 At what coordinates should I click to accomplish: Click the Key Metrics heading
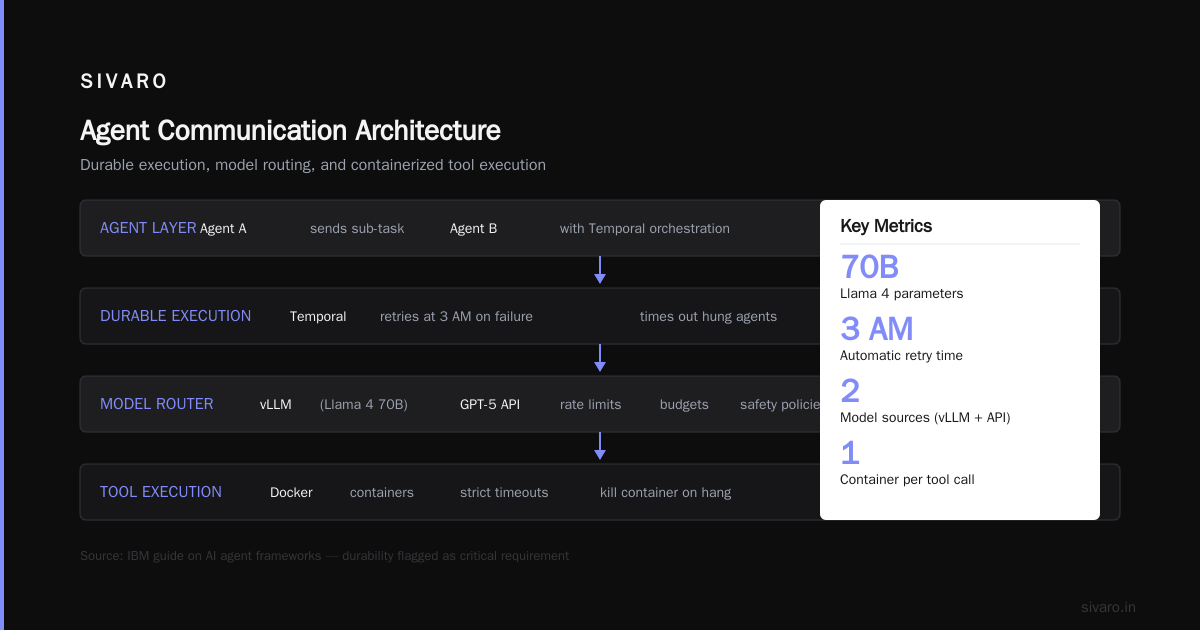point(886,226)
